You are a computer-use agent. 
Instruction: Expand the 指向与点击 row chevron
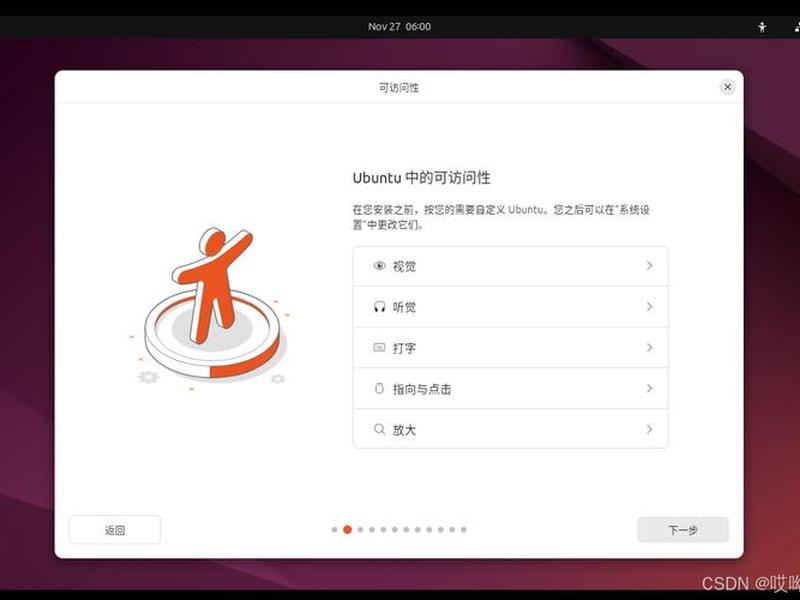click(x=649, y=388)
